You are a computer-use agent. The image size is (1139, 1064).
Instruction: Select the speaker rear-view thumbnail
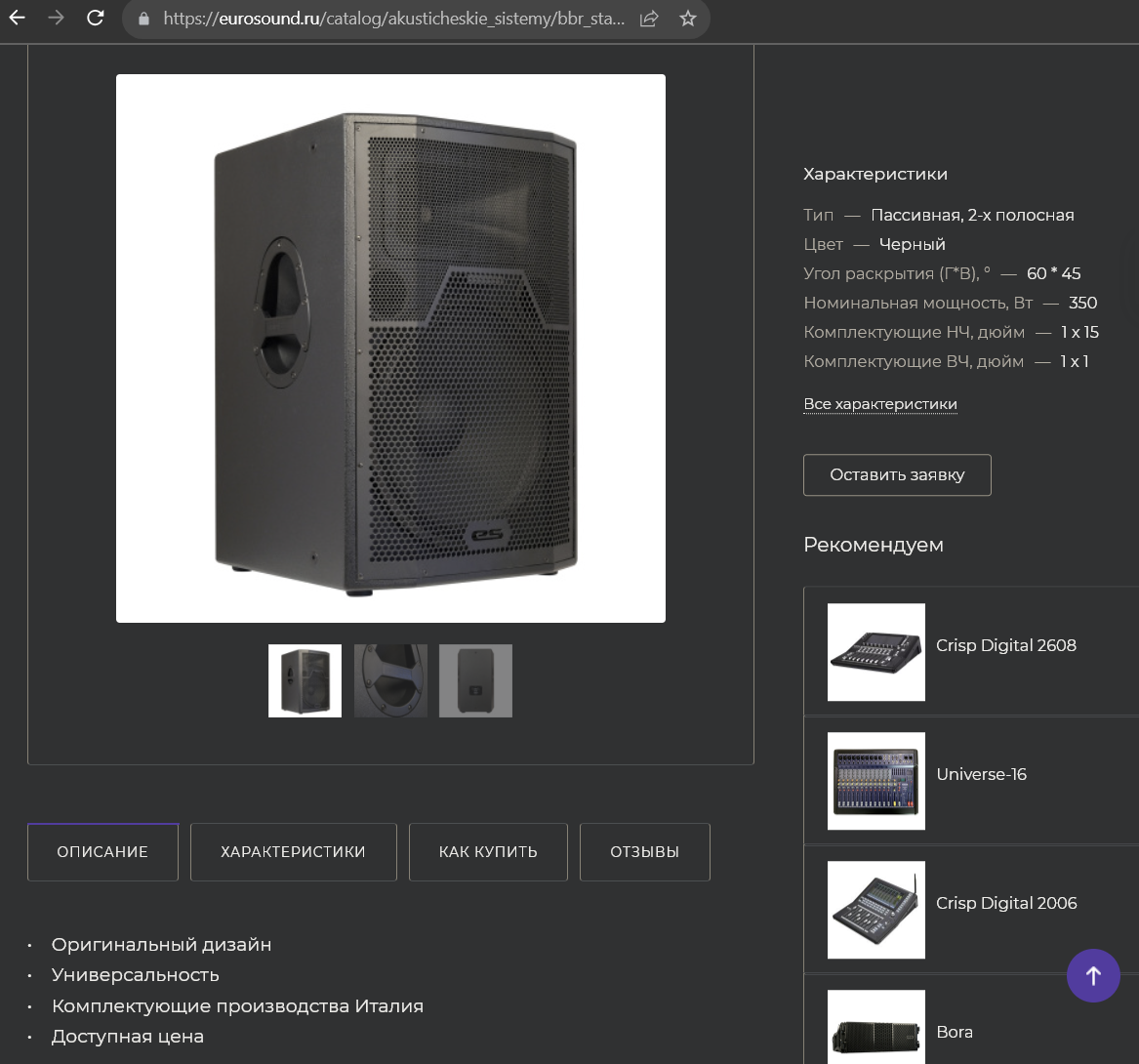(x=475, y=680)
